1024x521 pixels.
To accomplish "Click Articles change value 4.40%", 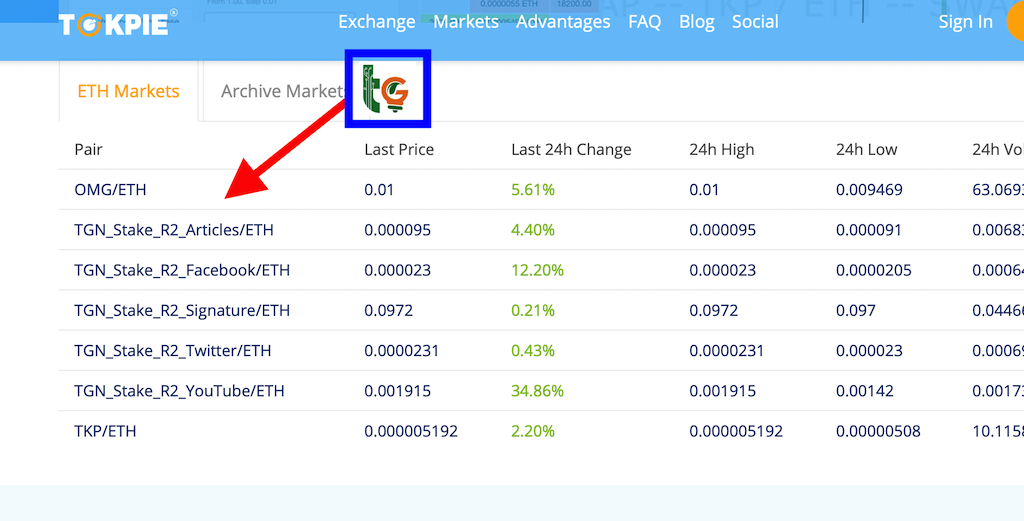I will click(x=533, y=230).
